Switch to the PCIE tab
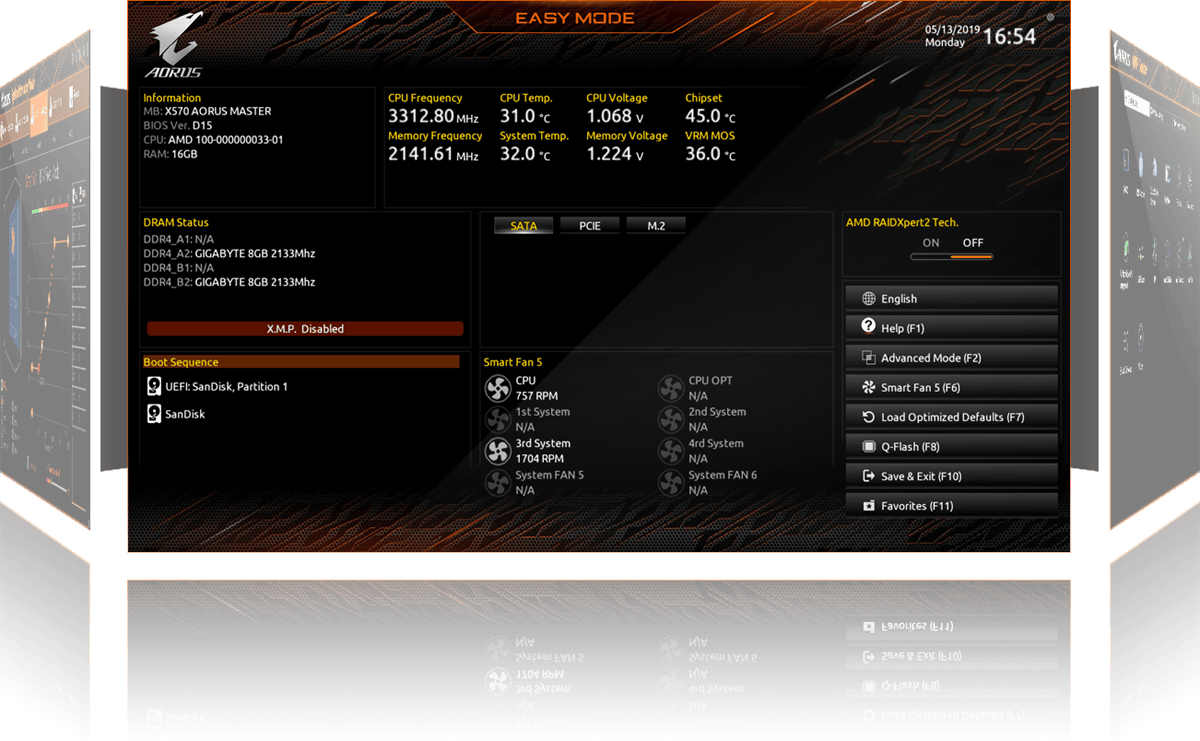The height and width of the screenshot is (741, 1200). coord(590,226)
